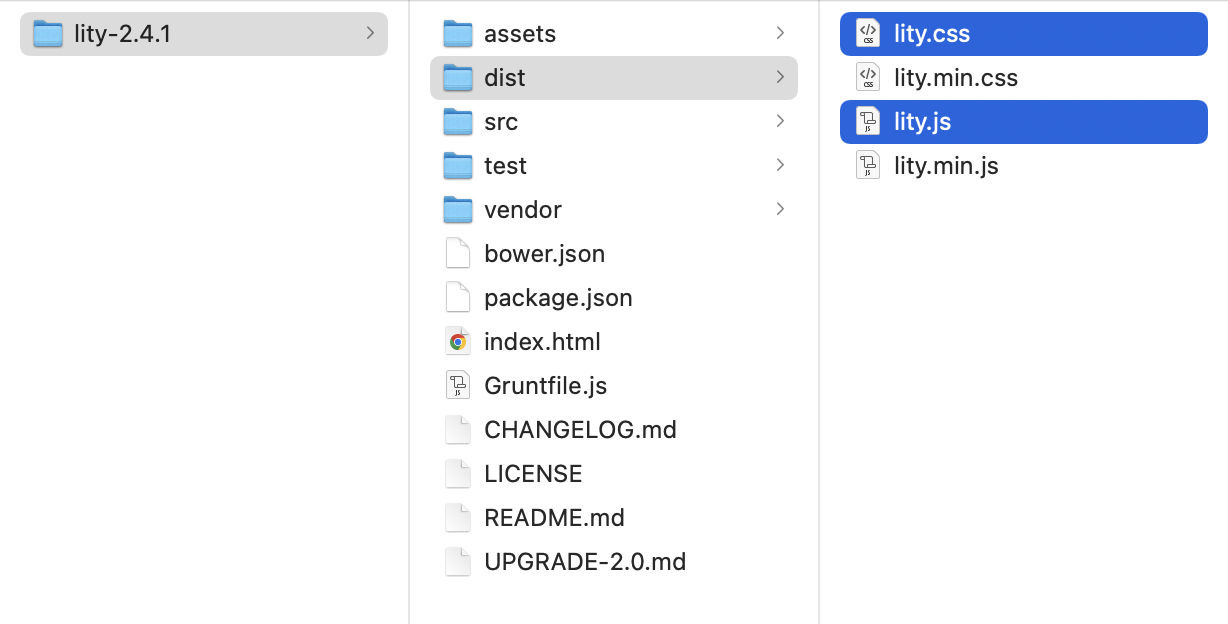Viewport: 1228px width, 624px height.
Task: Select the UPGRADE-2.0.md file name
Action: [585, 562]
